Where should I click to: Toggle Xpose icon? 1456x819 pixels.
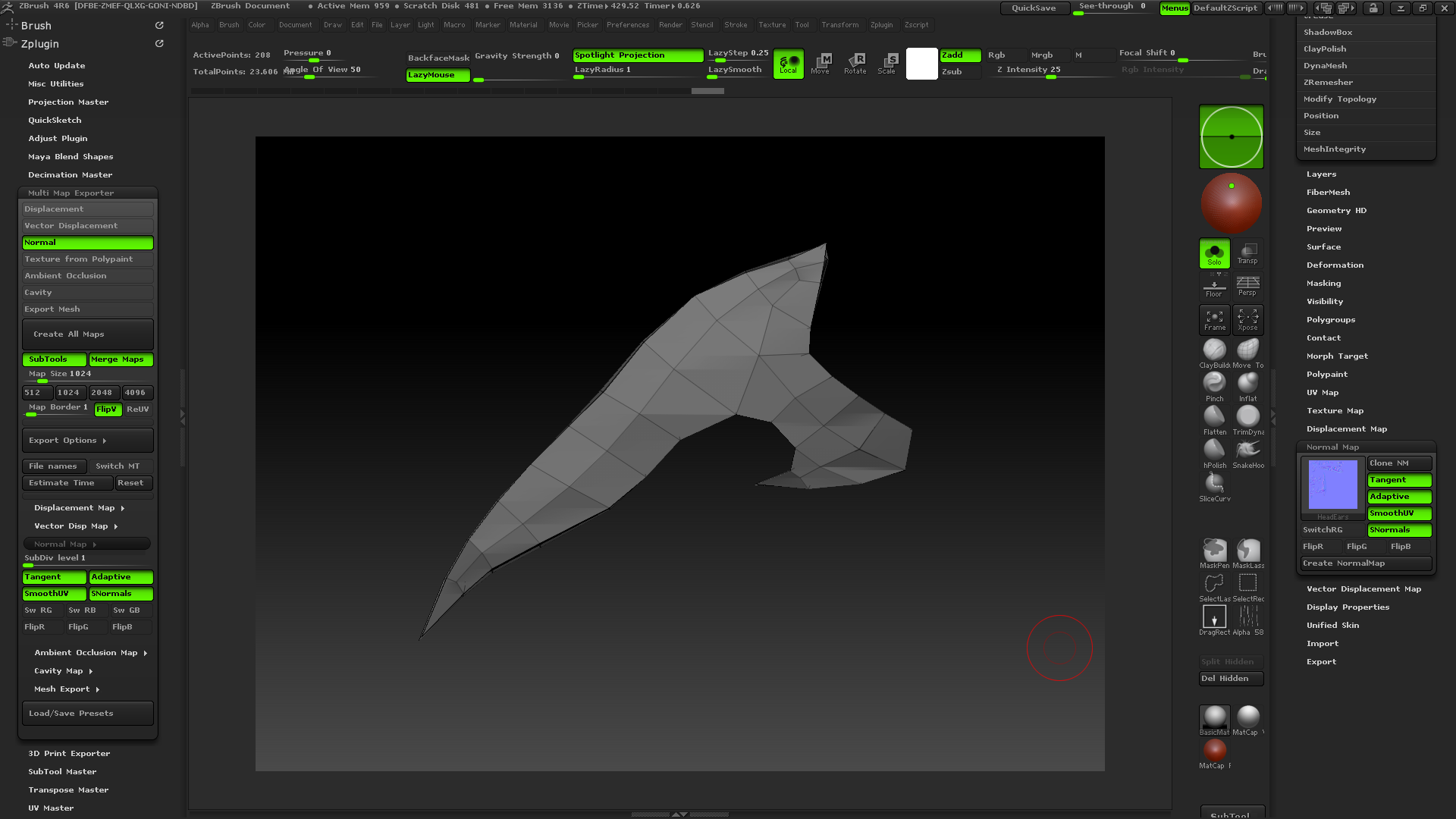coord(1247,319)
